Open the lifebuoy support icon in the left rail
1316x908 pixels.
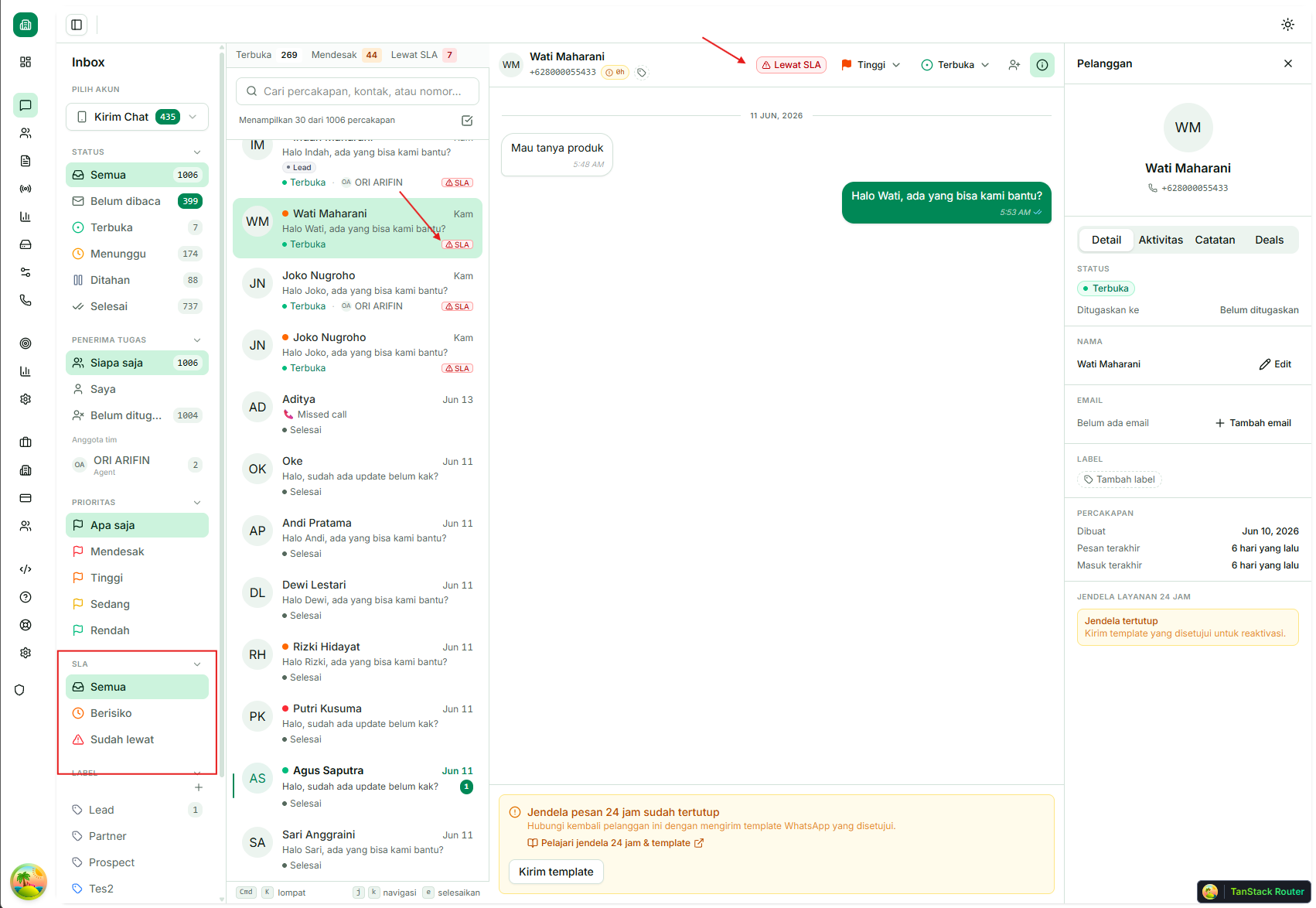pos(26,625)
